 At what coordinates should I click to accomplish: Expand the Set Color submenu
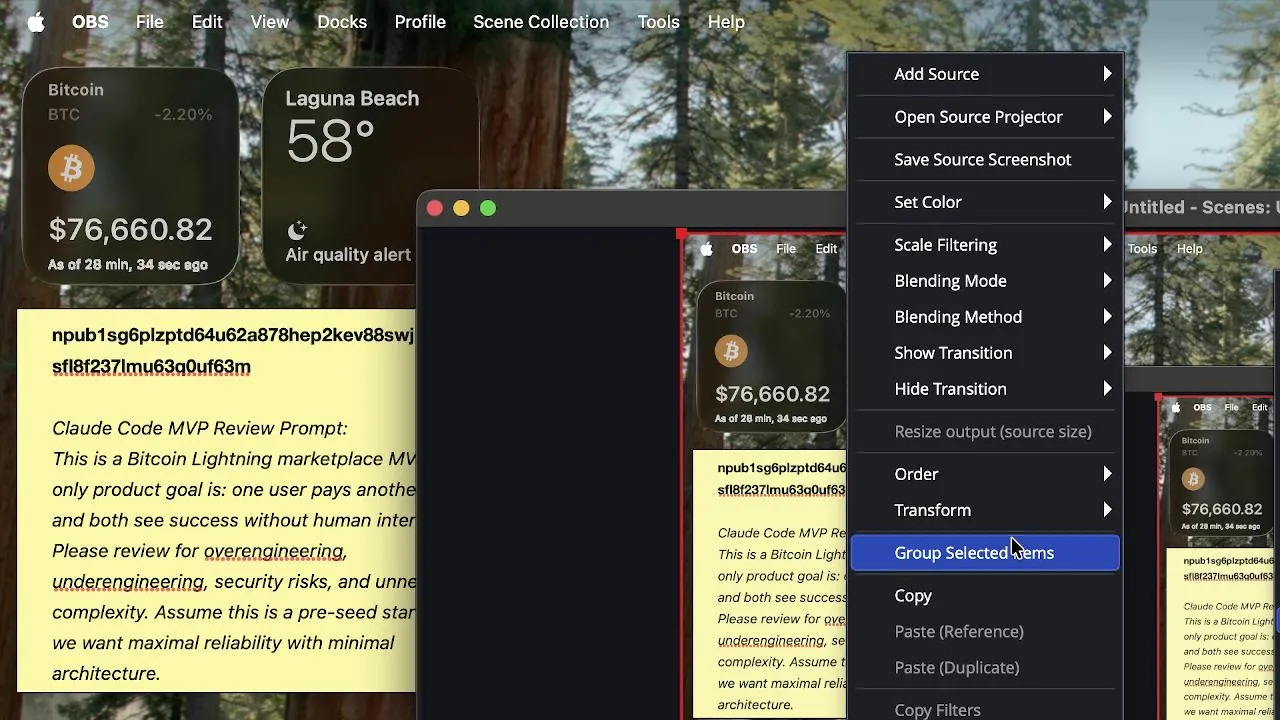(x=985, y=202)
